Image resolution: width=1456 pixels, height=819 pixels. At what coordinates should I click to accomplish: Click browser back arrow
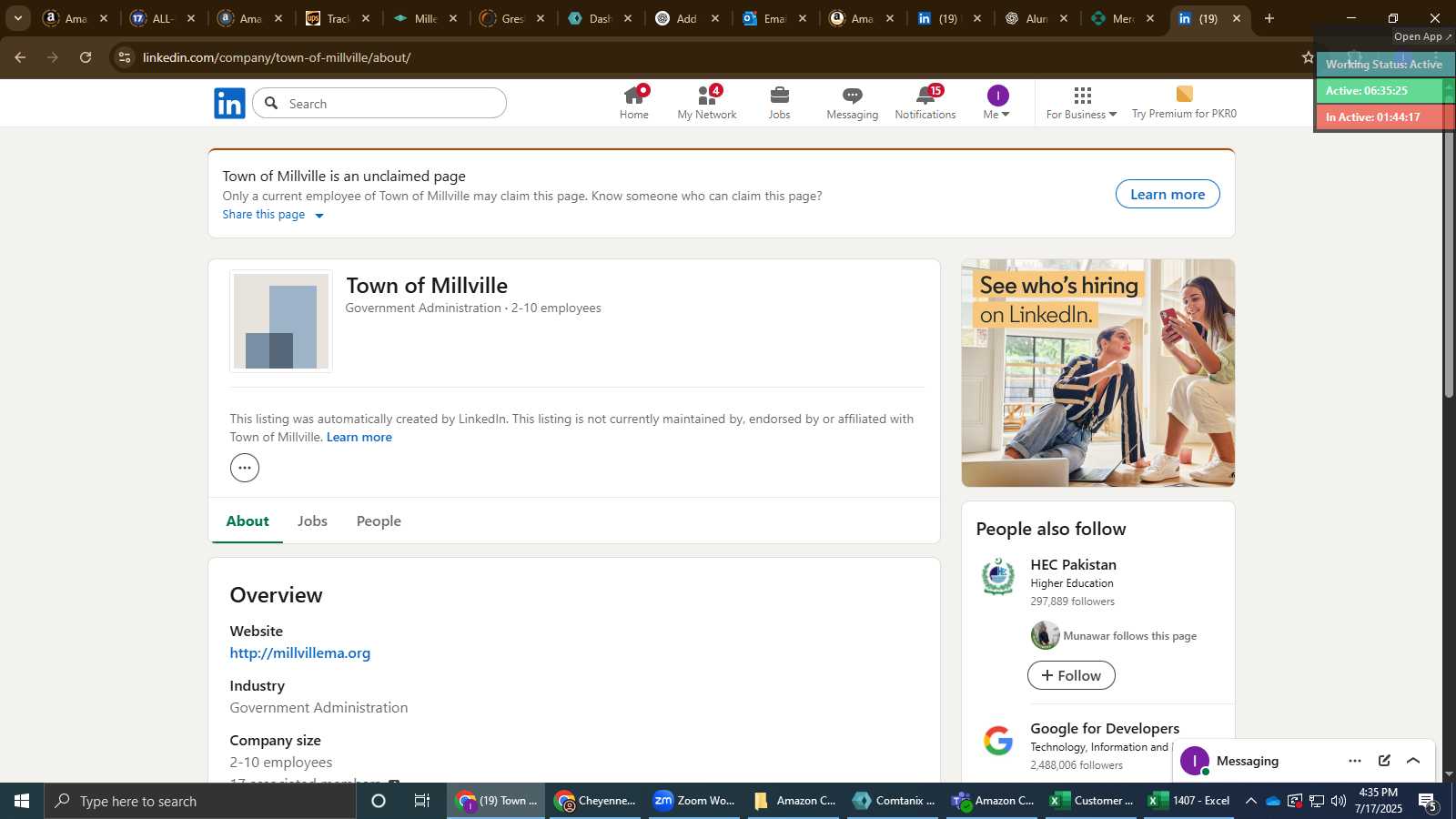pos(20,57)
